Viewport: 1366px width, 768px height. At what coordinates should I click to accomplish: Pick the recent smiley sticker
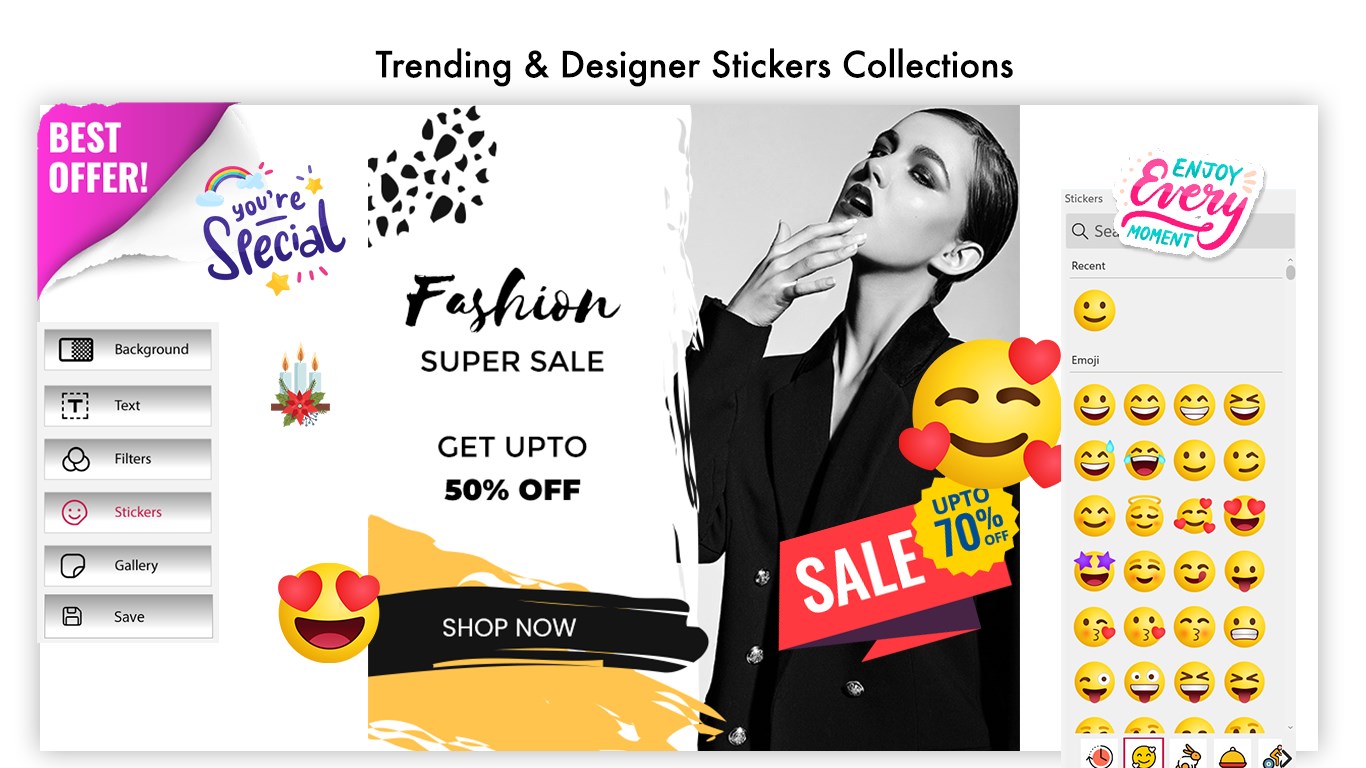click(1094, 311)
